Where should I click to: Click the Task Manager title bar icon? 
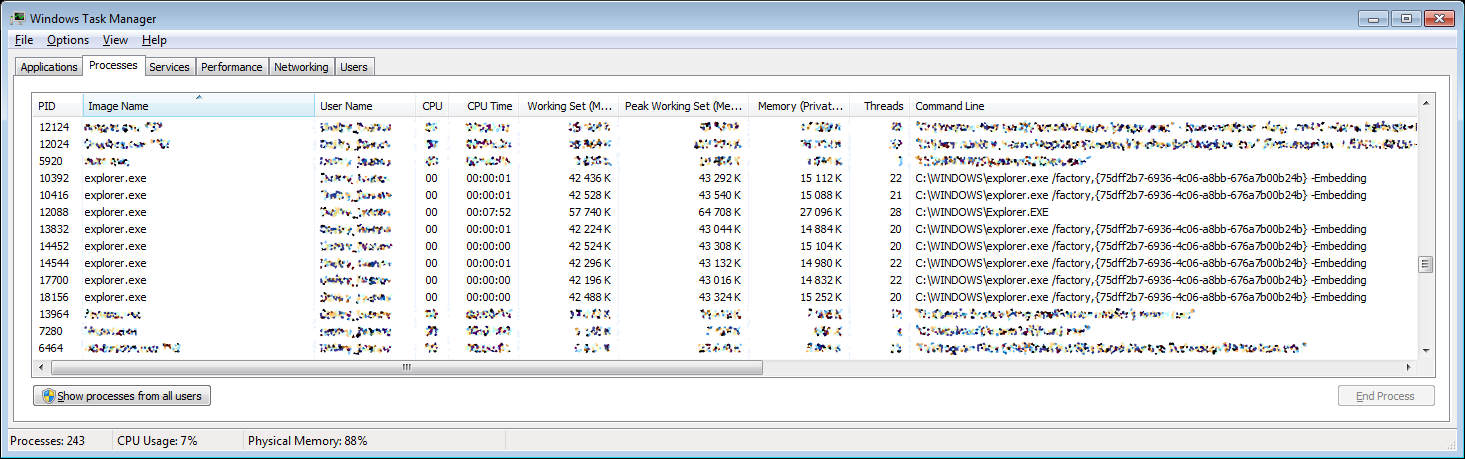[17, 19]
